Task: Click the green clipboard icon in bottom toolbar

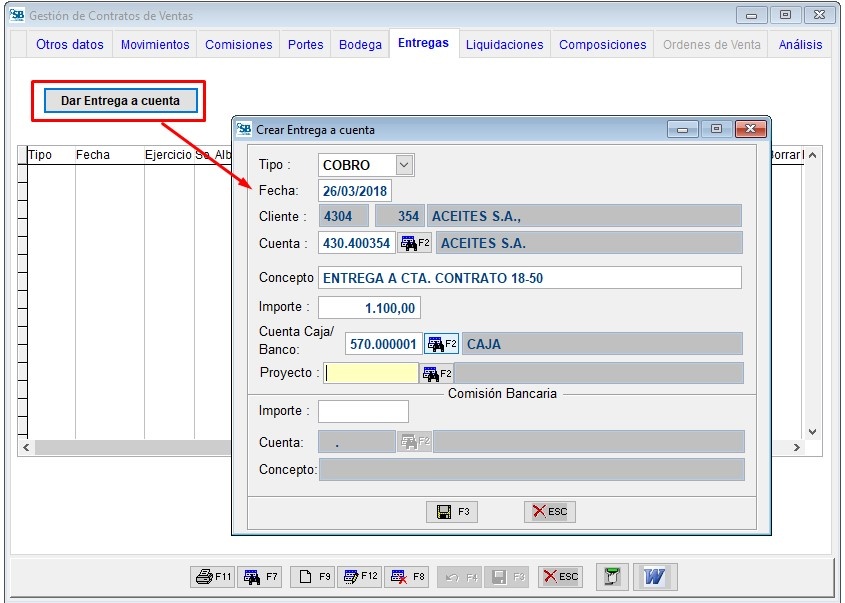Action: coord(611,576)
